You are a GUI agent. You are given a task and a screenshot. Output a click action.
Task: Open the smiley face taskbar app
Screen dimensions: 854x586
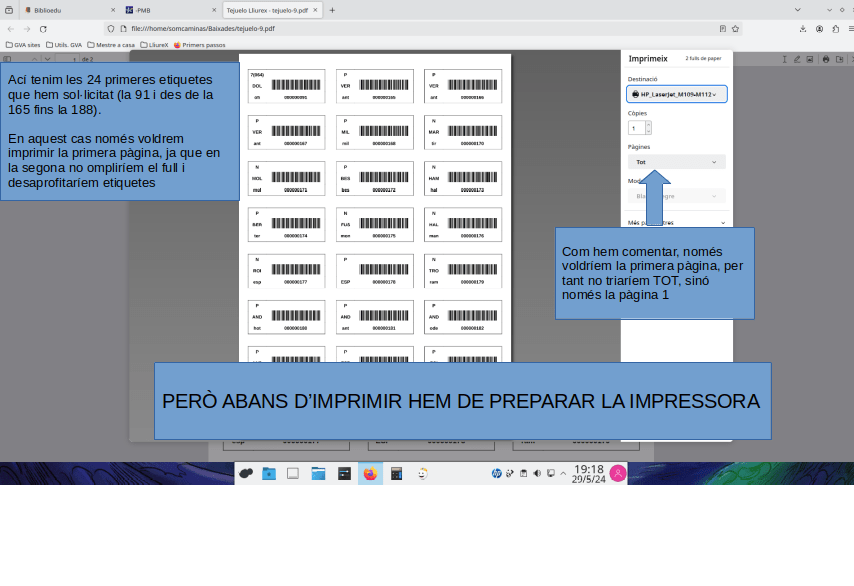tap(423, 474)
